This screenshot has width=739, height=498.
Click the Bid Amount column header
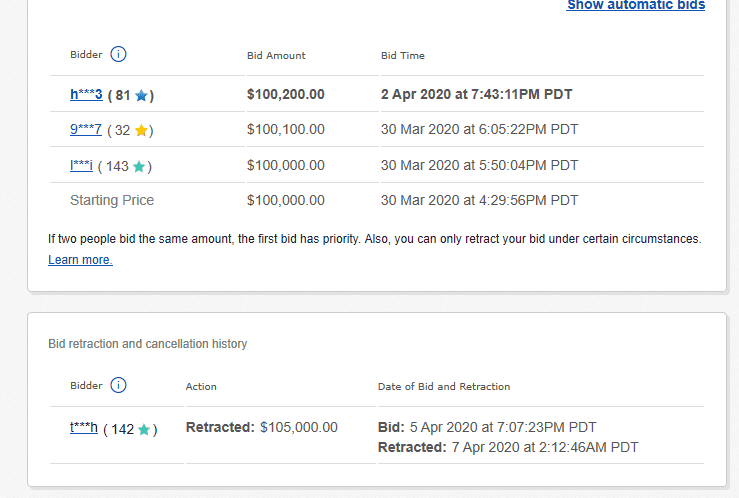tap(276, 56)
